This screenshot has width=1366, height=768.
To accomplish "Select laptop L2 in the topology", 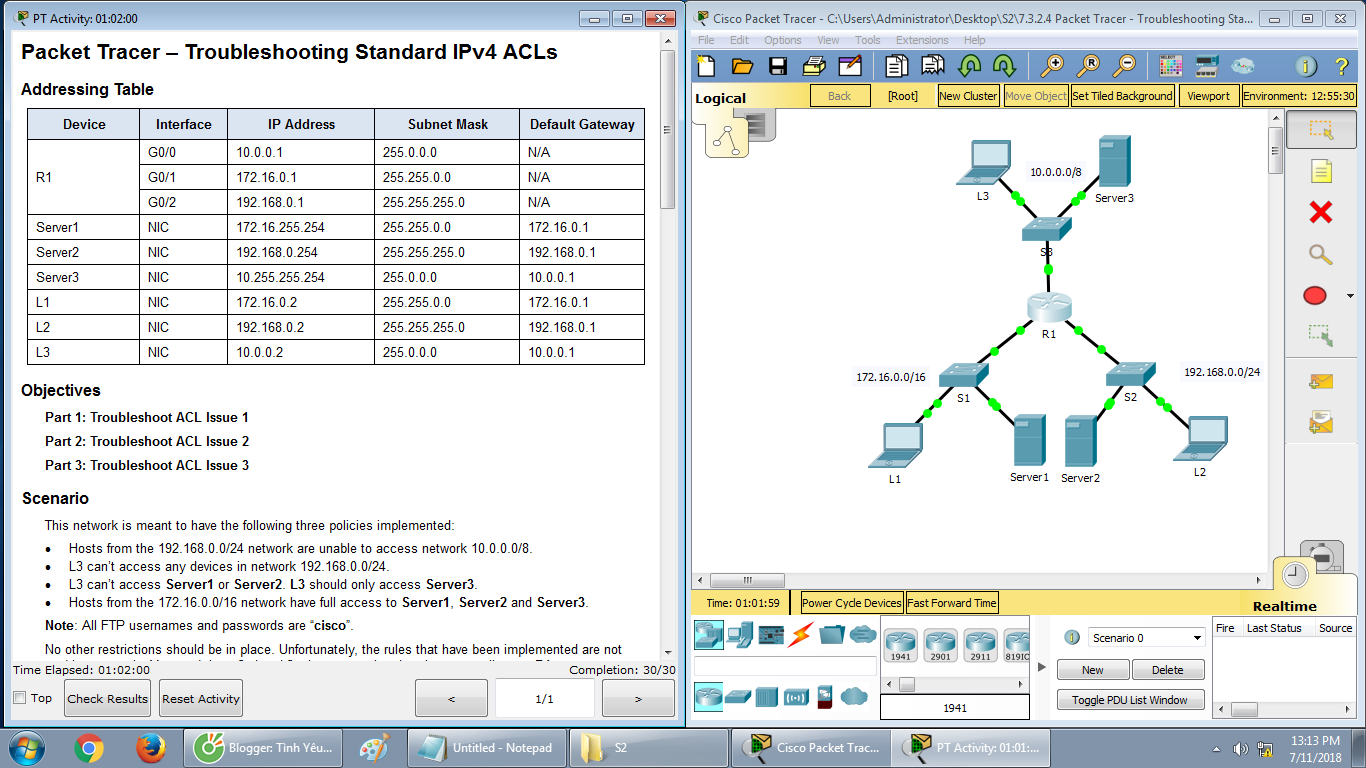I will (1202, 439).
